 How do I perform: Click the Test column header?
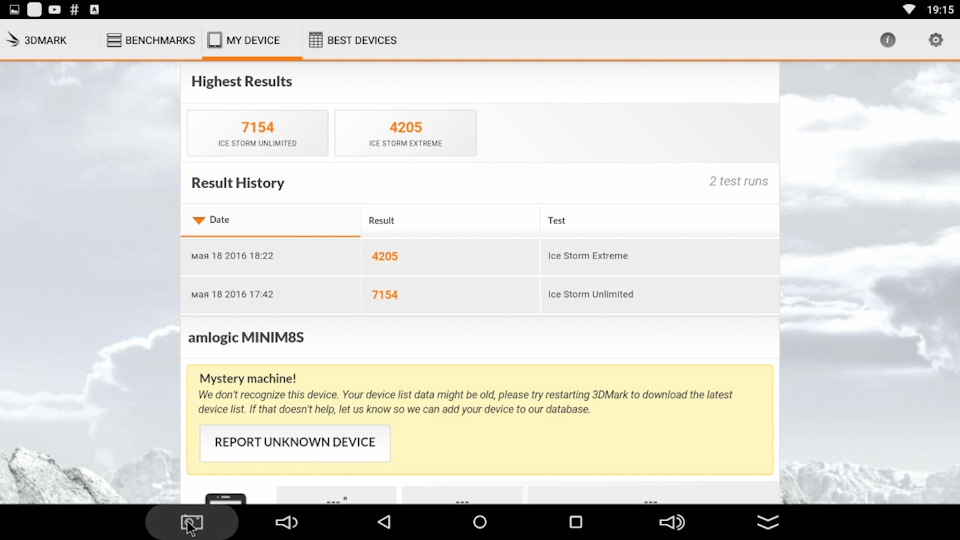(x=659, y=220)
